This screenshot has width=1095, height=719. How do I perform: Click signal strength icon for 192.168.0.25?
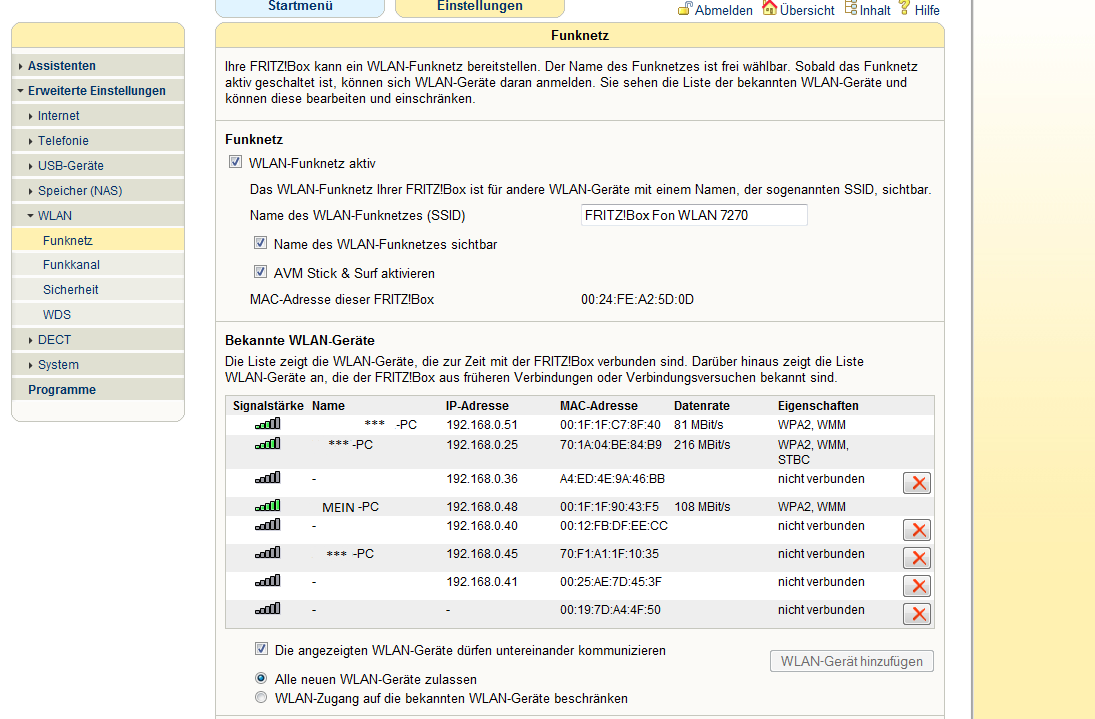click(267, 444)
